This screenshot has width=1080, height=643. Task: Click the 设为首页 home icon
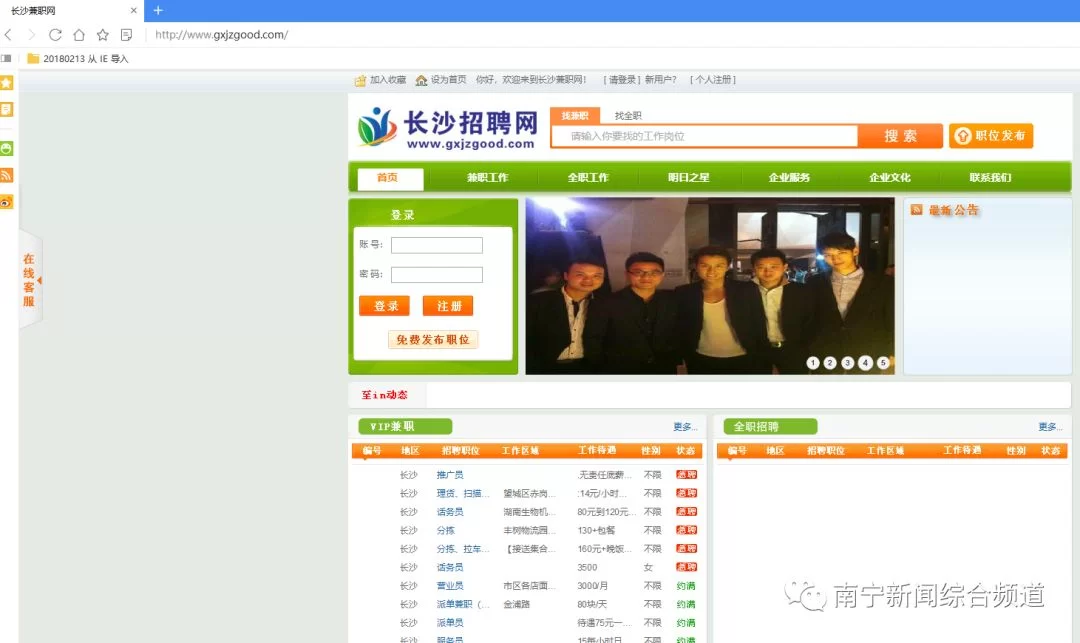tap(423, 79)
